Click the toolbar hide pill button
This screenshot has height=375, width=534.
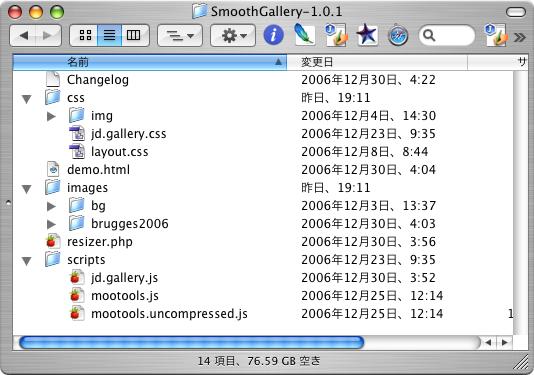tap(516, 12)
